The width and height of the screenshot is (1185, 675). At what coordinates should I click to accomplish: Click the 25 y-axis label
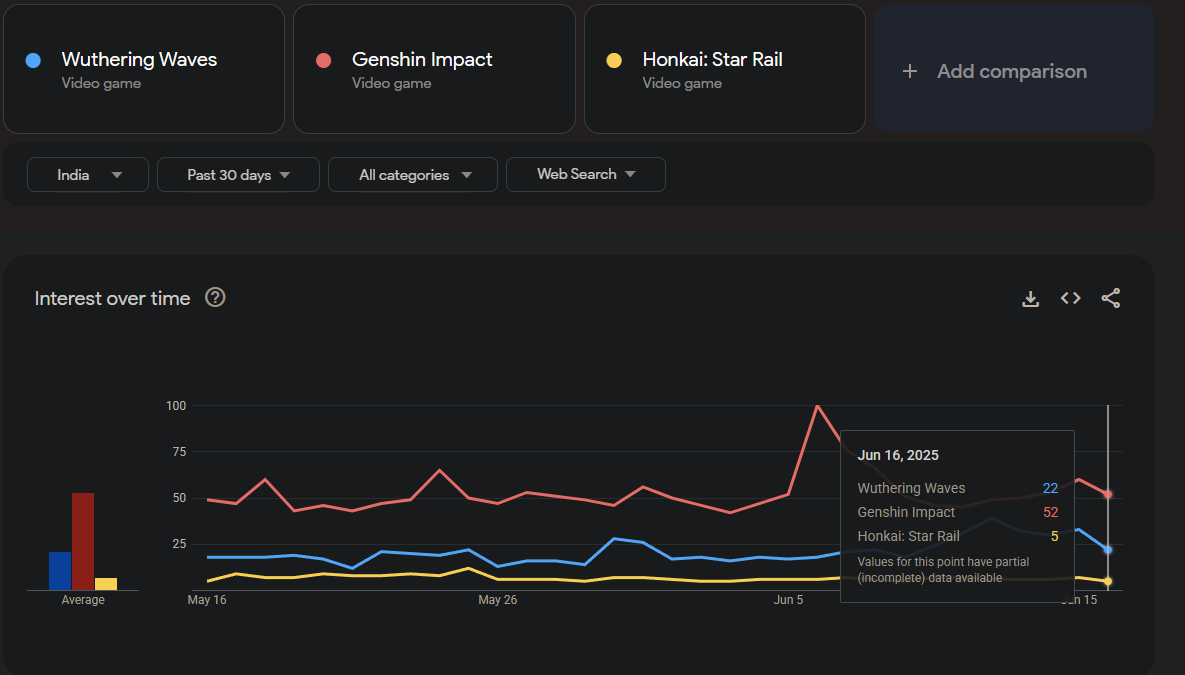coord(179,544)
